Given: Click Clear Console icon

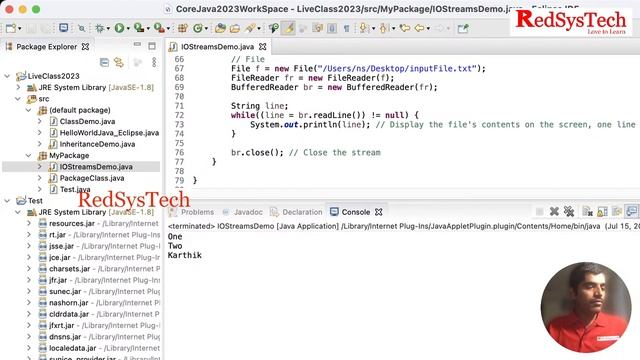Looking at the screenshot, I should 587,211.
